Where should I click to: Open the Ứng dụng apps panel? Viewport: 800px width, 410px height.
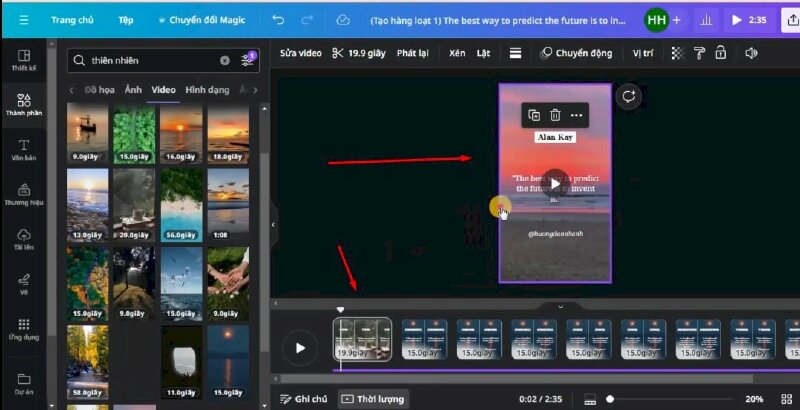click(23, 329)
